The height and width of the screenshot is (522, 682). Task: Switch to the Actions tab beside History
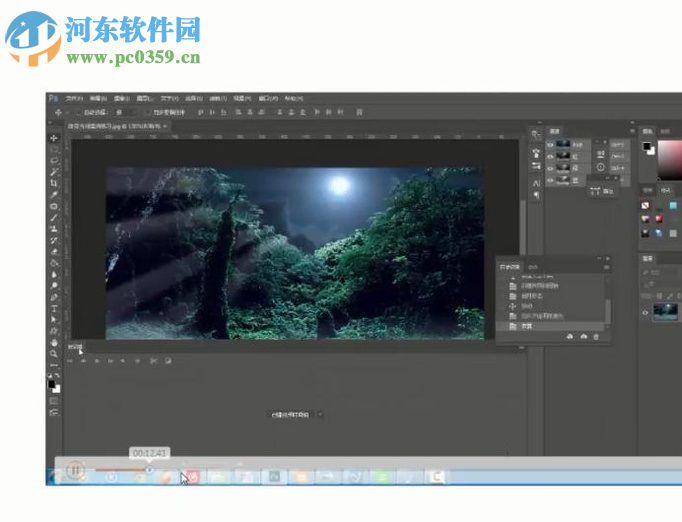point(533,267)
